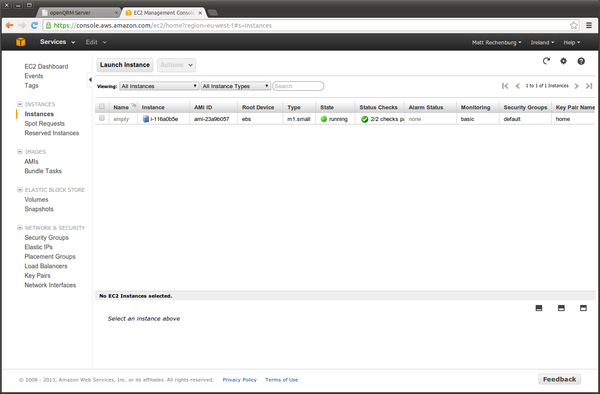The height and width of the screenshot is (394, 600).
Task: Open the Security Groups sidebar link
Action: [x=47, y=238]
